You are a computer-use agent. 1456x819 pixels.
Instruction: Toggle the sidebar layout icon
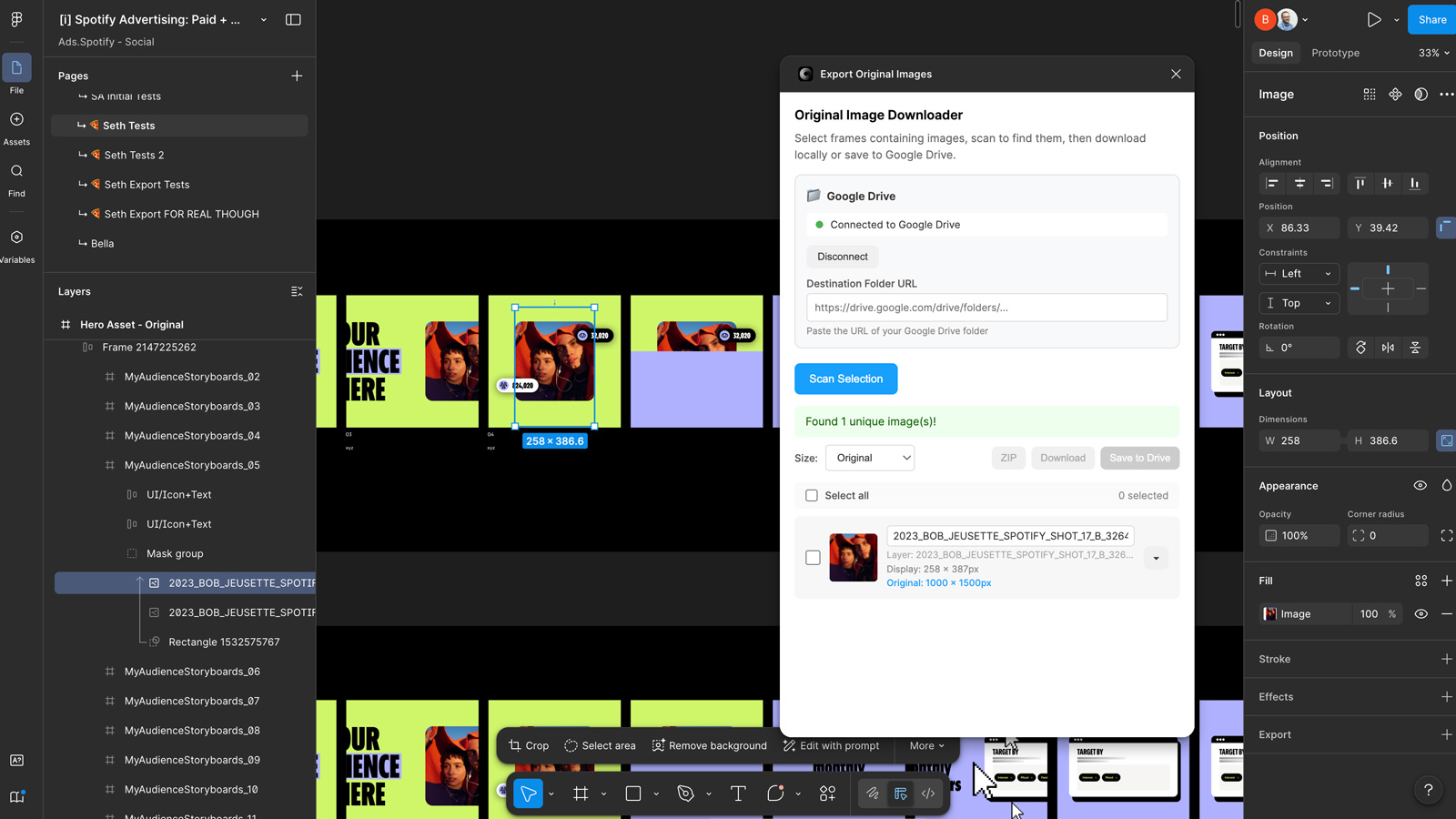pos(293,19)
